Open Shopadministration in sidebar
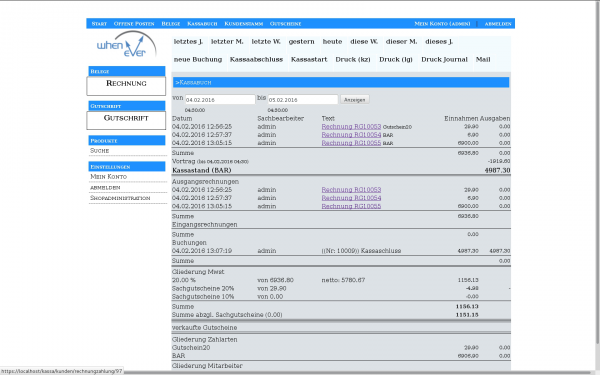600x375 pixels. click(x=120, y=198)
